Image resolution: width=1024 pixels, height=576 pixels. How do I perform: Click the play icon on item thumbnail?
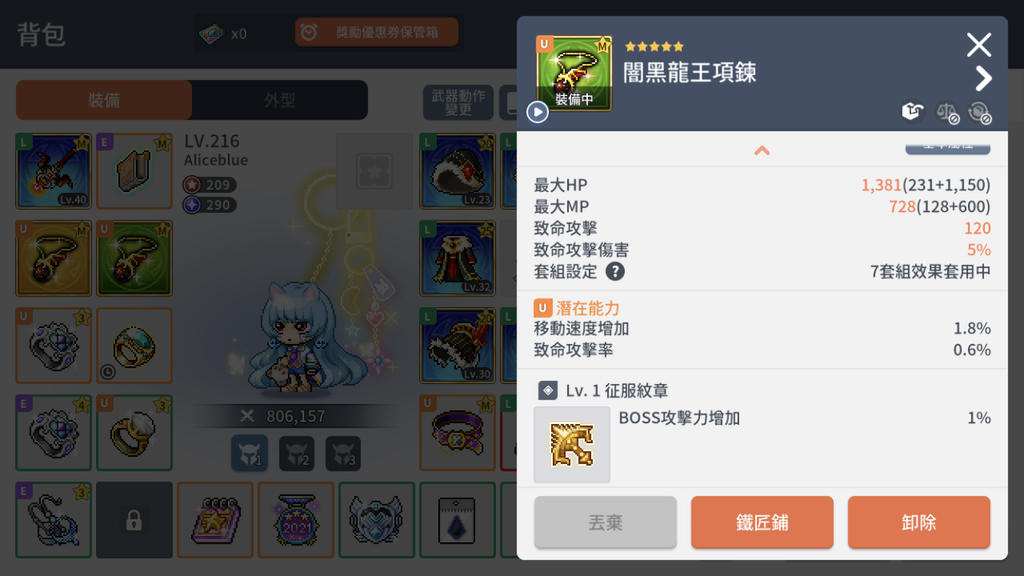point(537,112)
